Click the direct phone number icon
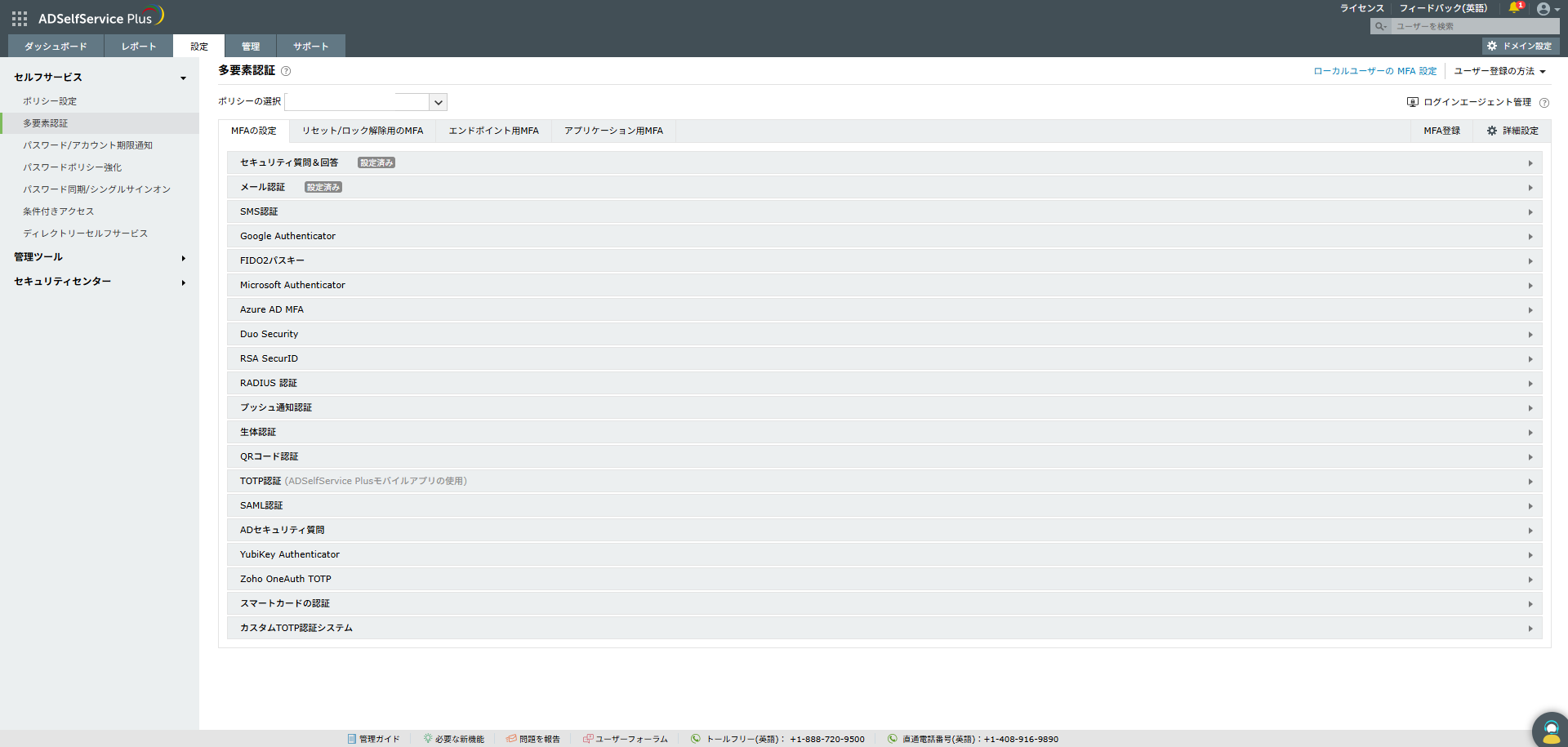Viewport: 1568px width, 747px height. (x=893, y=739)
